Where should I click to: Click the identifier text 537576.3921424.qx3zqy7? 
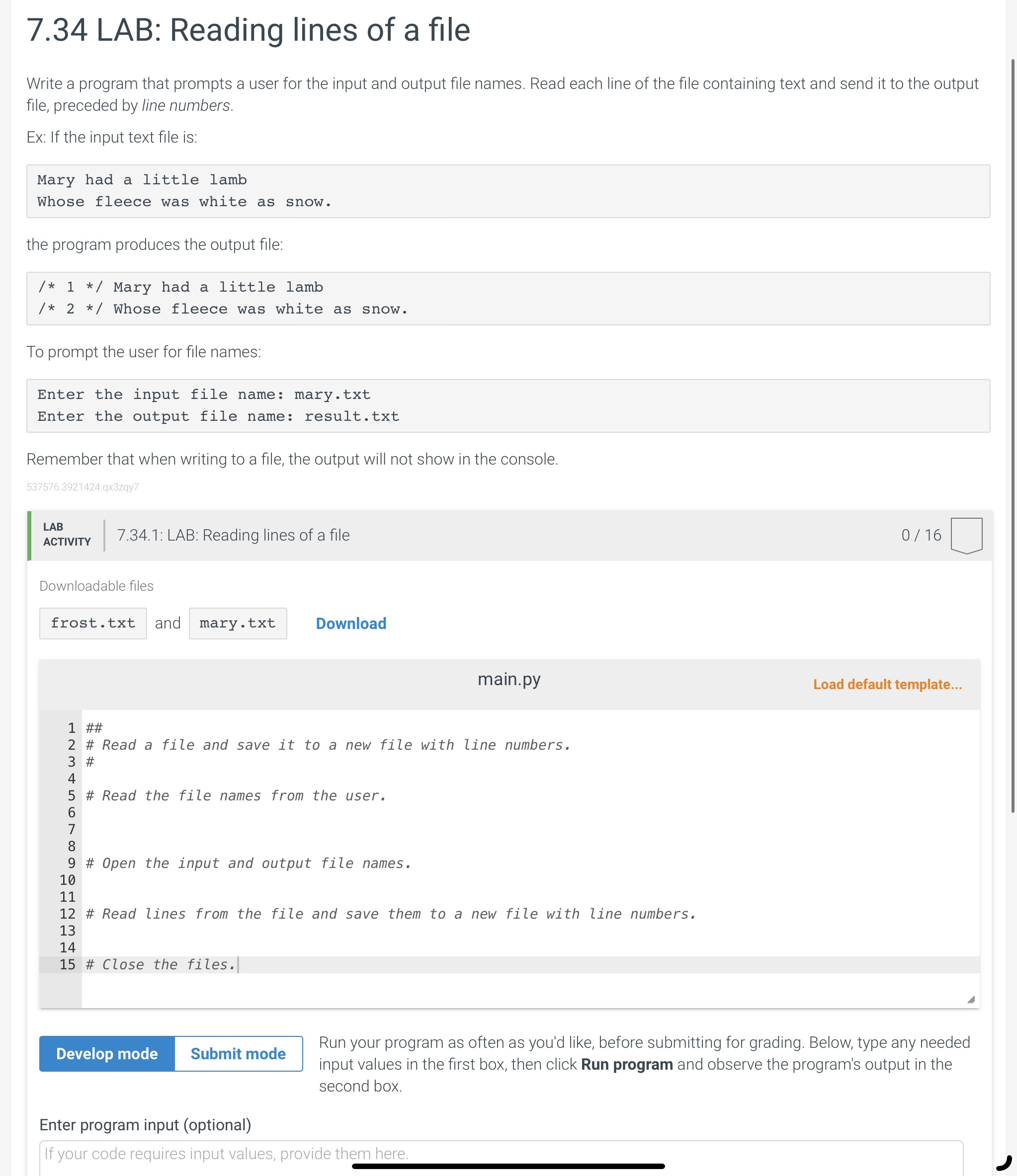click(x=83, y=486)
